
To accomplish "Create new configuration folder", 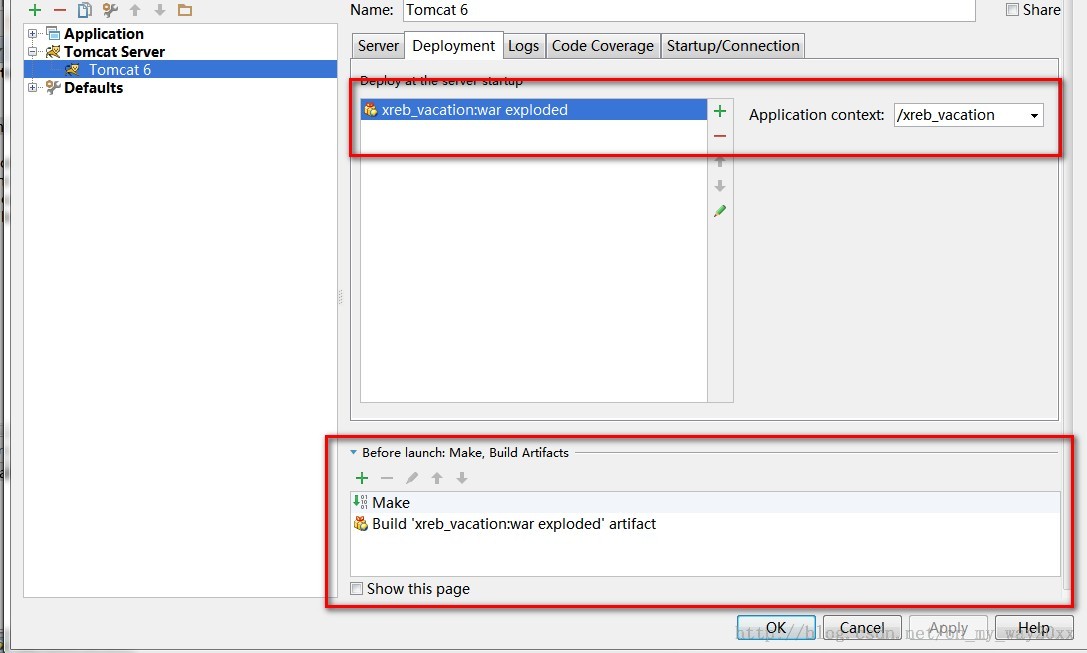I will (x=184, y=10).
